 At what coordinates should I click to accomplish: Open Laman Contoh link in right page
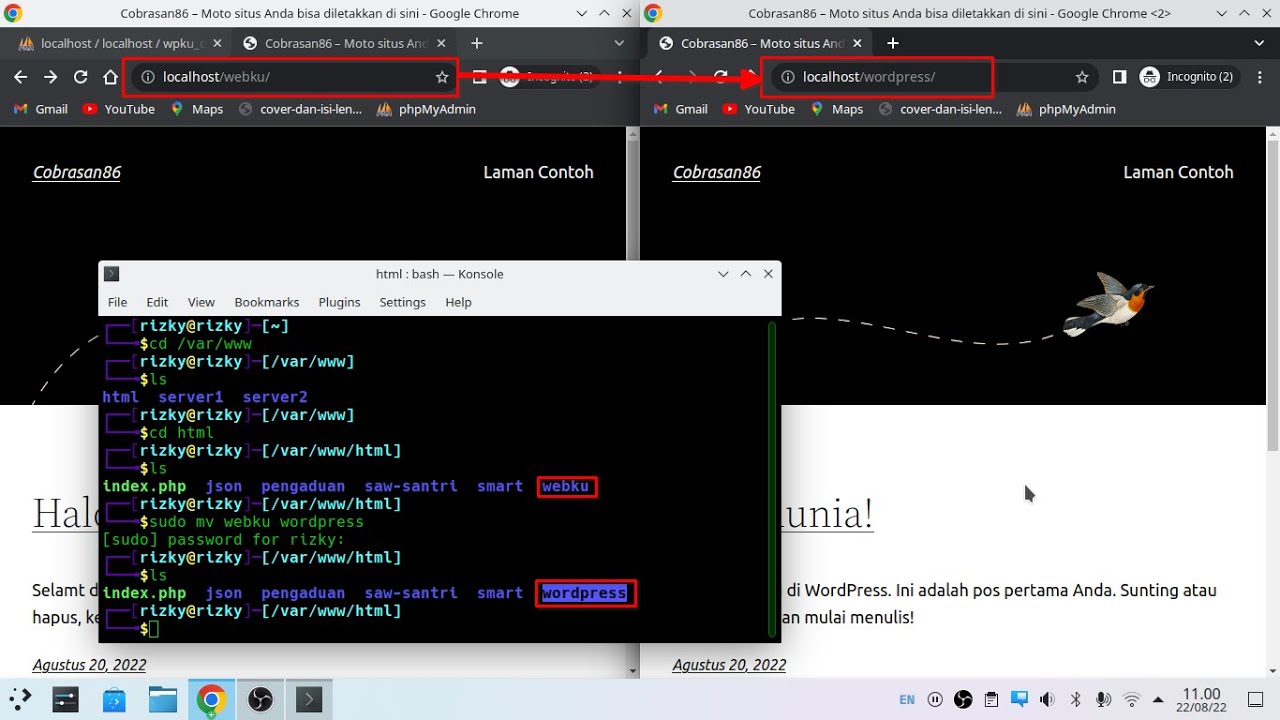coord(1178,172)
